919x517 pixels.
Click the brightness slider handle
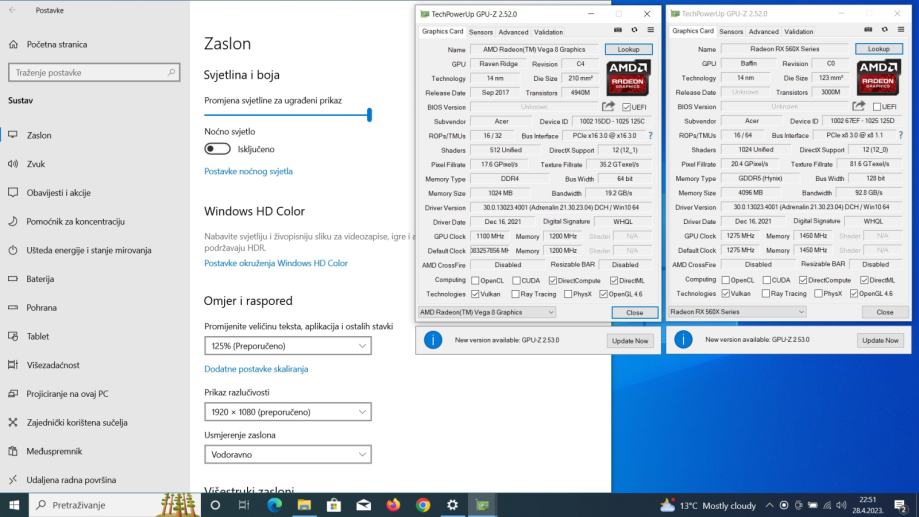pyautogui.click(x=369, y=115)
